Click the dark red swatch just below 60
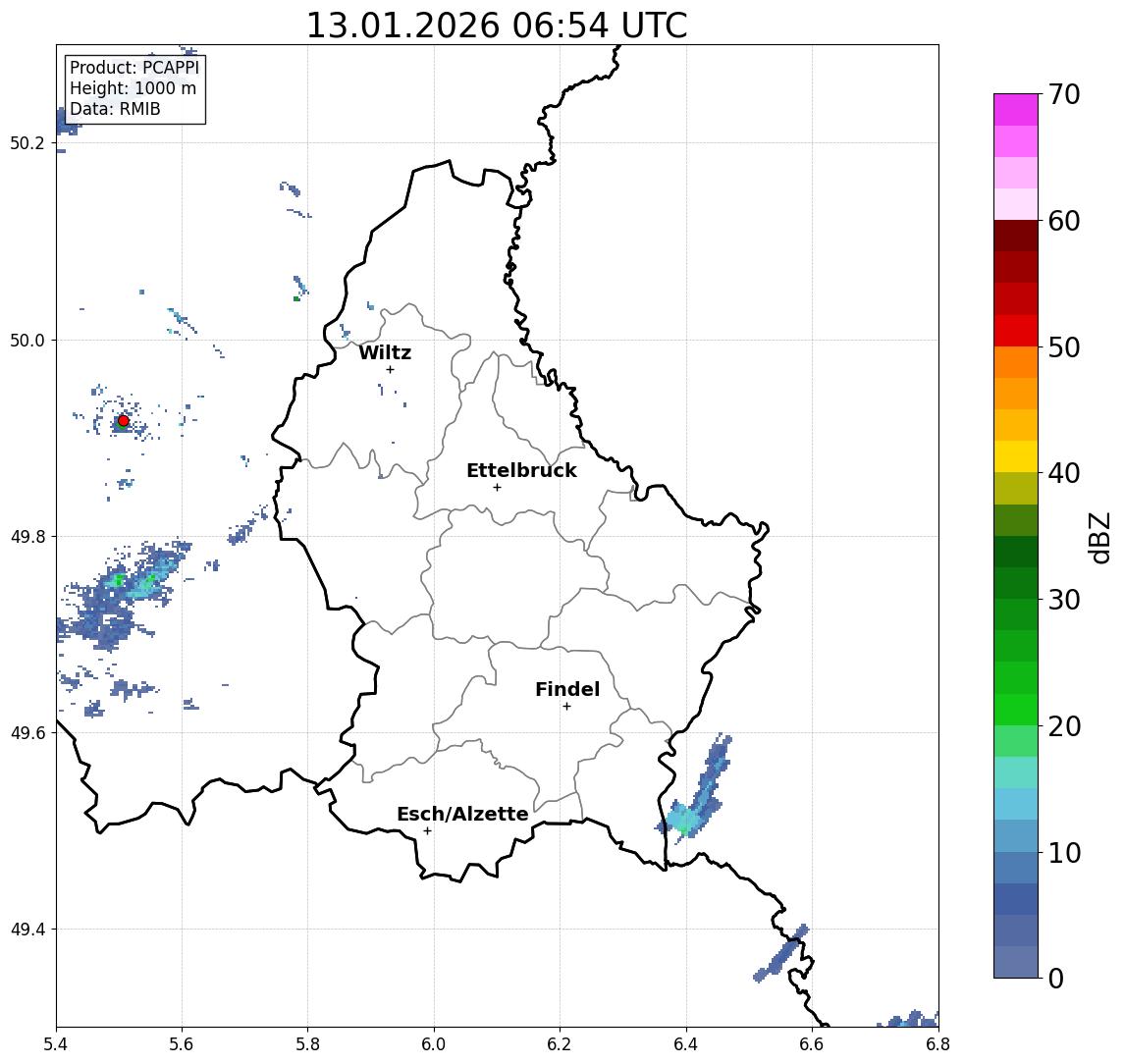Screen dimensions: 1124x1064 point(1016,236)
